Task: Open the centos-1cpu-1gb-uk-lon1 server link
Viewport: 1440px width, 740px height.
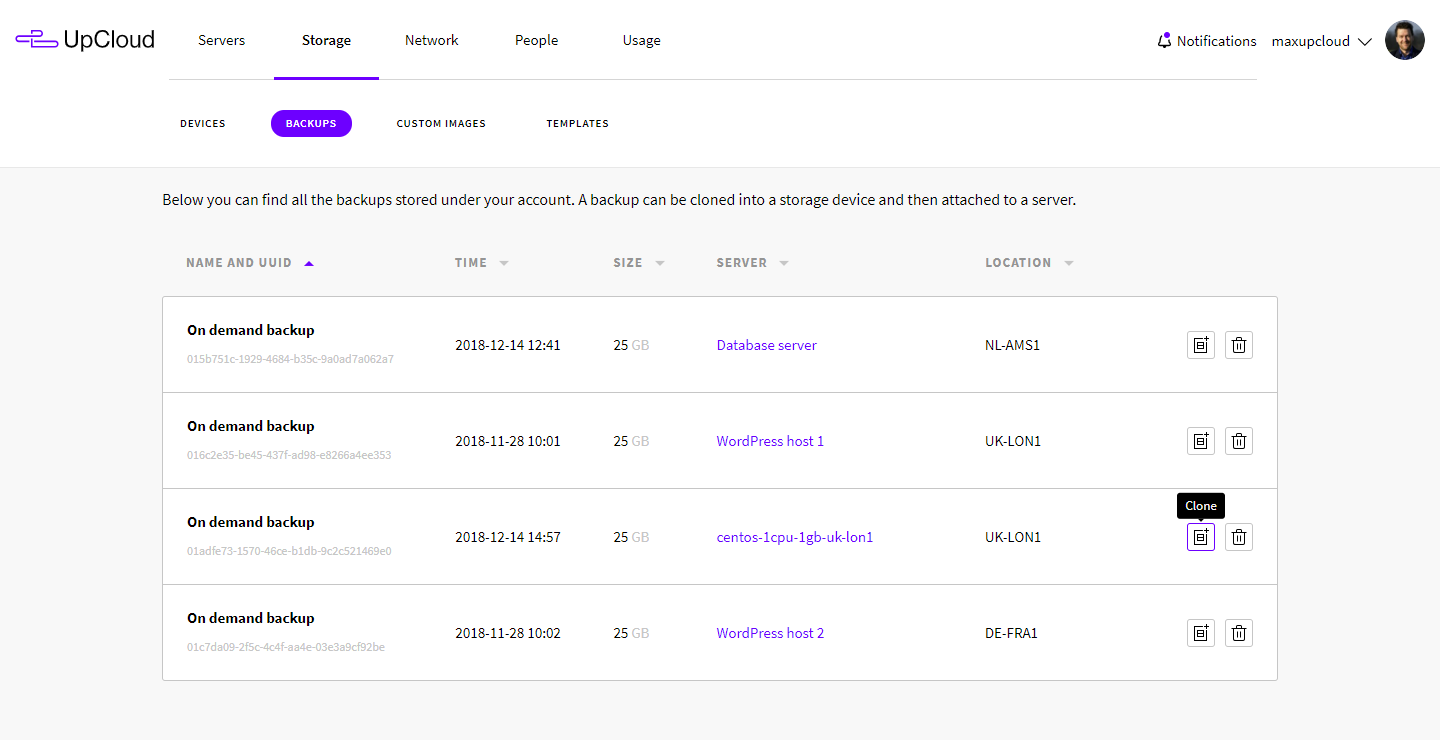Action: (x=795, y=537)
